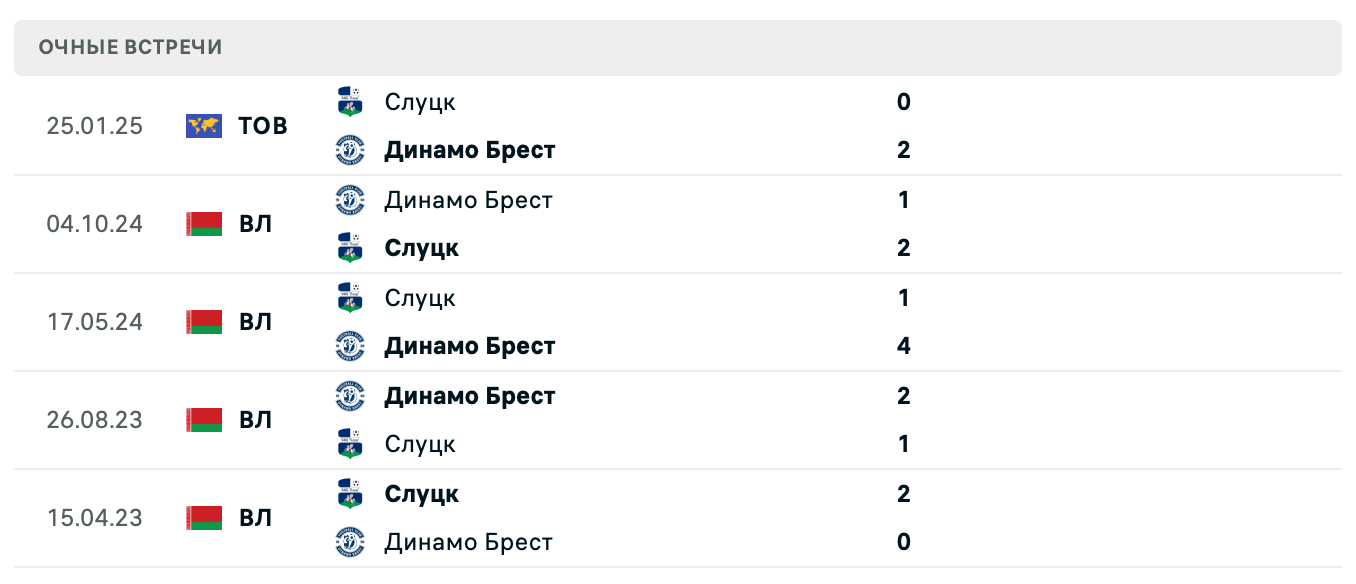The image size is (1356, 584).
Task: Click the ТОВ competition label
Action: click(262, 125)
